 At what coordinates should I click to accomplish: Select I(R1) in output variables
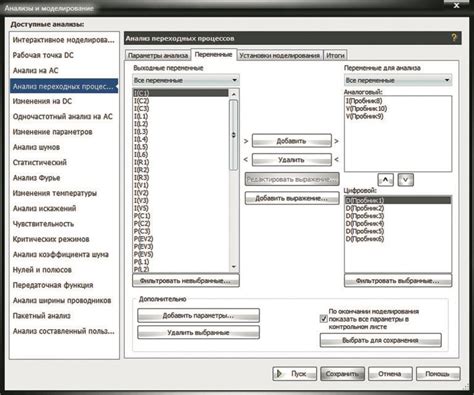(181, 162)
